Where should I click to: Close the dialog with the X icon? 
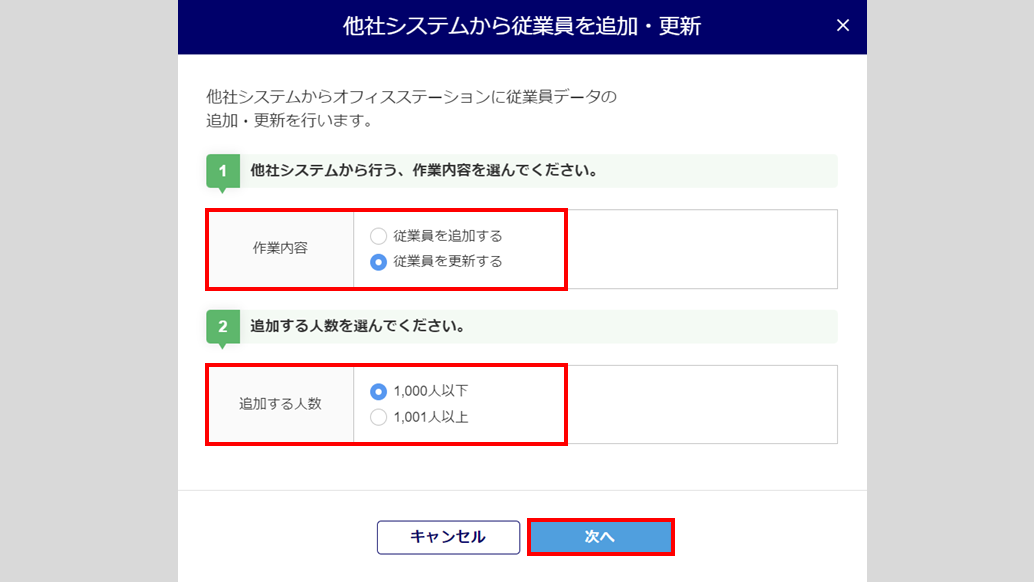(x=843, y=26)
